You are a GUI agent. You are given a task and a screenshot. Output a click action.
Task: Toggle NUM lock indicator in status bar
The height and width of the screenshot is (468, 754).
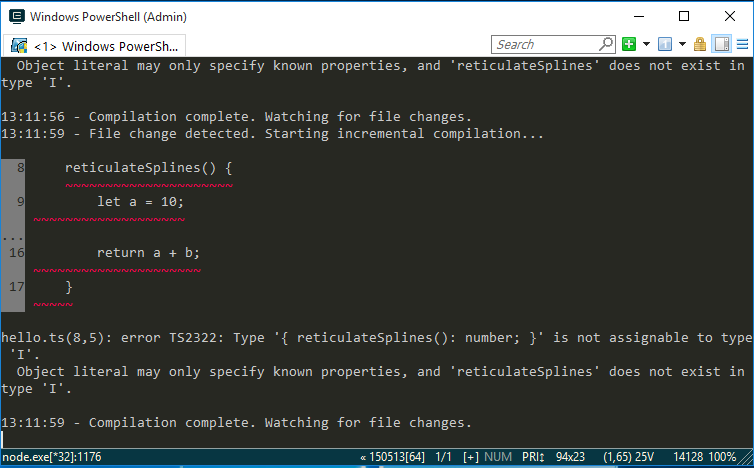[x=498, y=457]
